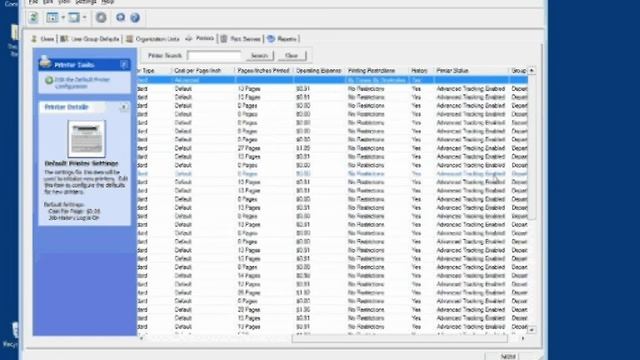Click the green arrow icon beside Edit Default Printer
640x360 pixels.
coord(49,80)
